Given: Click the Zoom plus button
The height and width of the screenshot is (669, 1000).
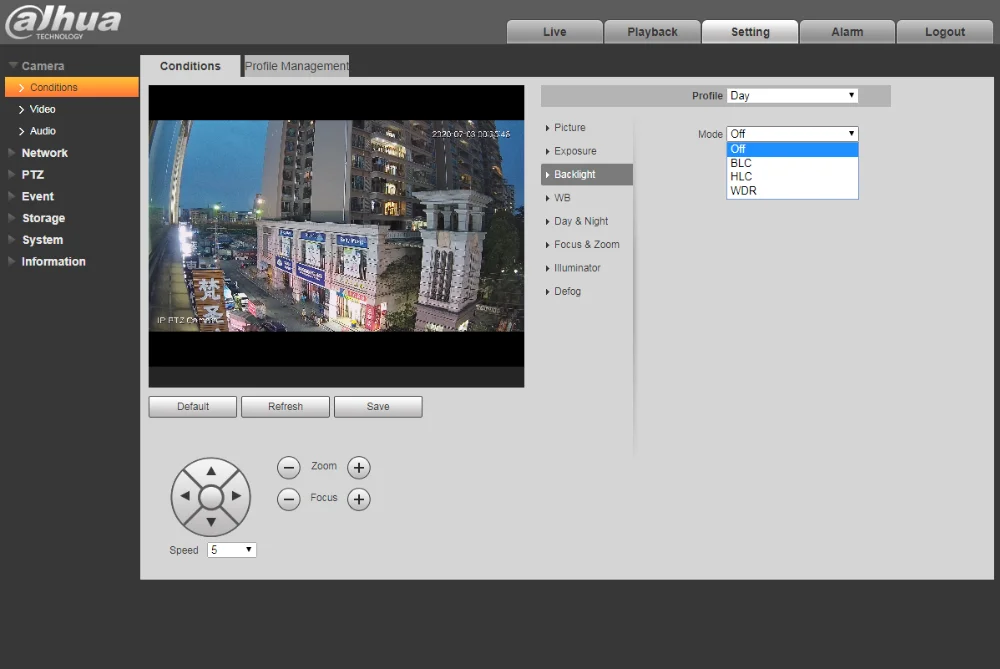Looking at the screenshot, I should pyautogui.click(x=358, y=467).
